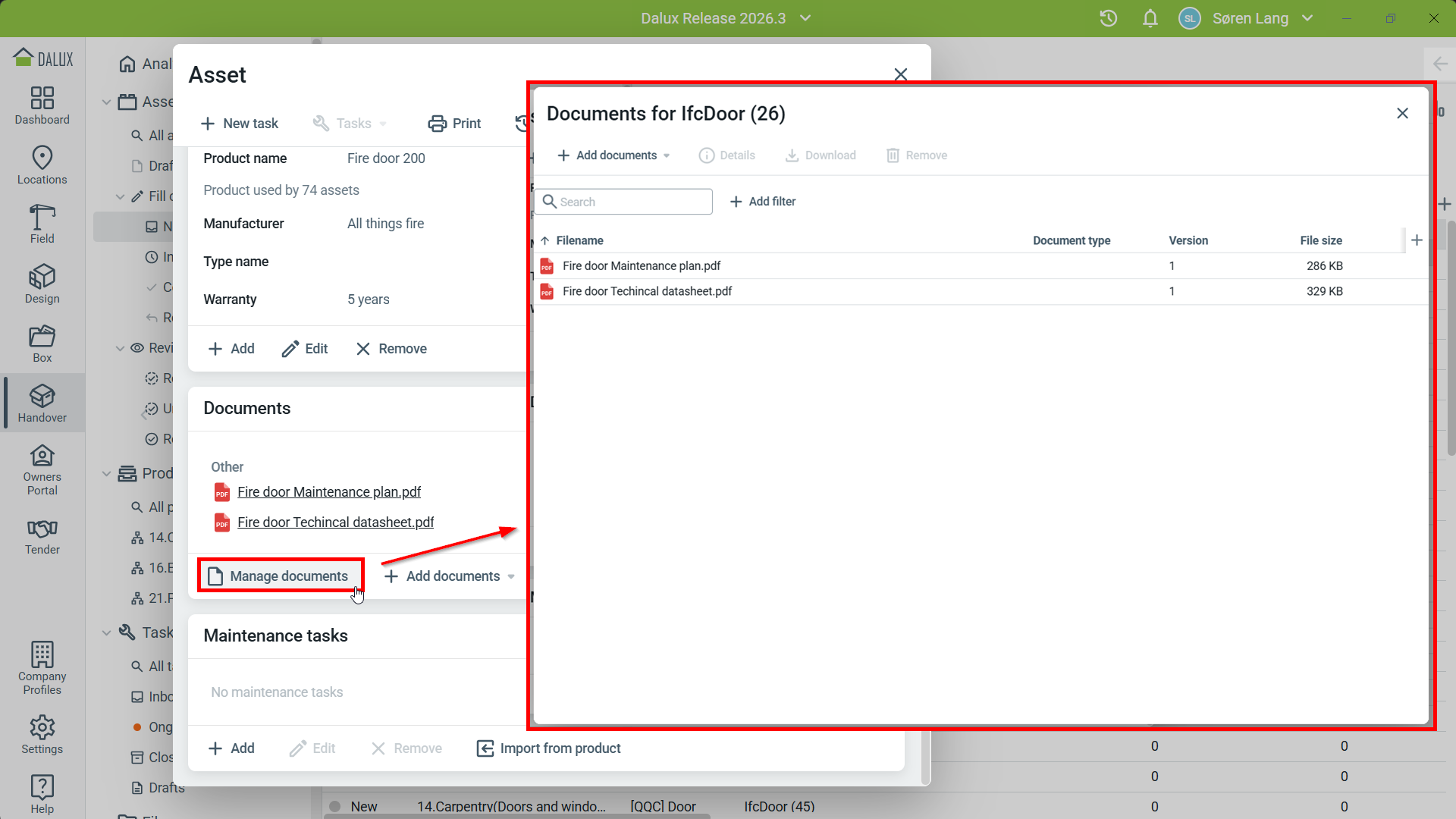This screenshot has height=819, width=1456.
Task: Click Remove in the Documents toolbar
Action: [x=917, y=155]
